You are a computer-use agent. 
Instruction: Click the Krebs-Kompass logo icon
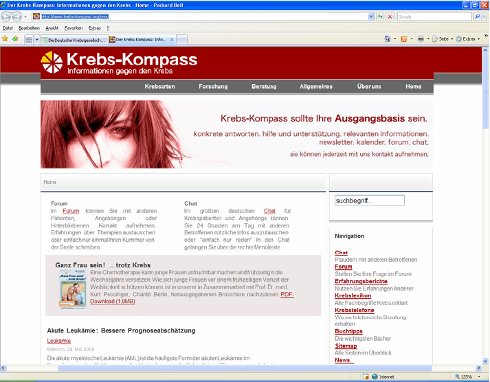[x=52, y=62]
